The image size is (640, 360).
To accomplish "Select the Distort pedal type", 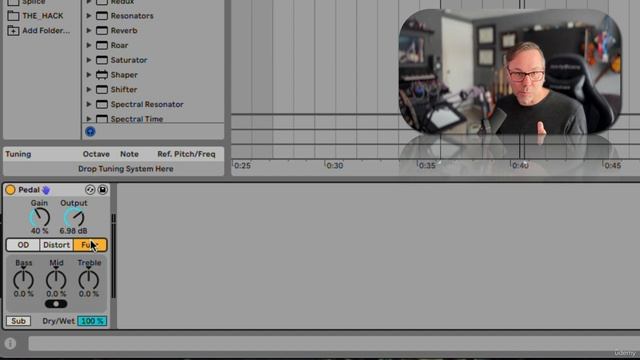I will tap(56, 245).
